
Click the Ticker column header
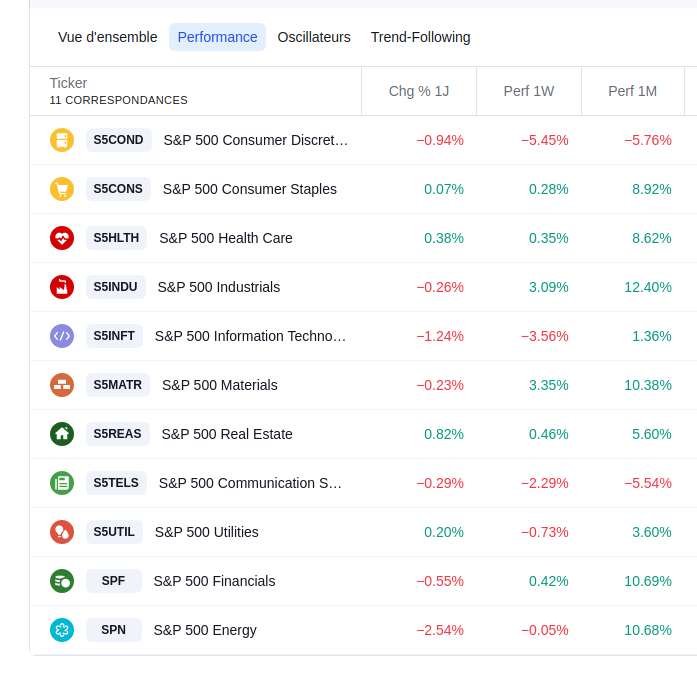point(68,83)
